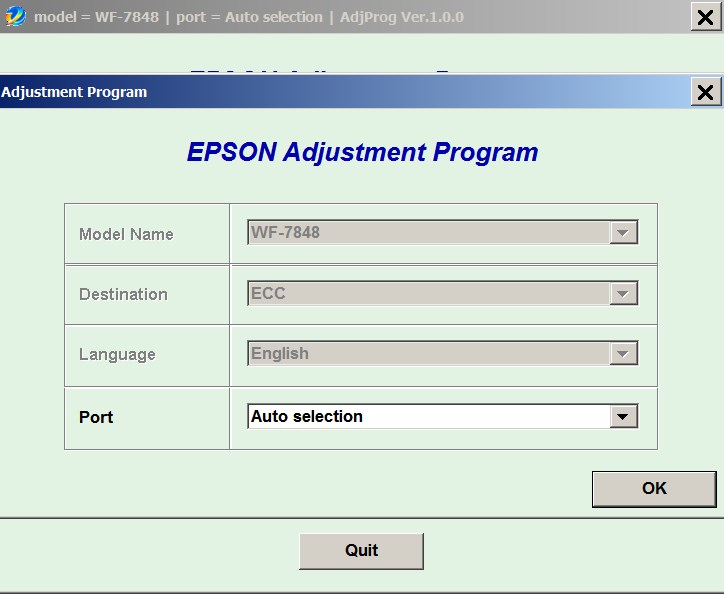This screenshot has height=594, width=724.
Task: Click the Destination label
Action: (x=123, y=294)
